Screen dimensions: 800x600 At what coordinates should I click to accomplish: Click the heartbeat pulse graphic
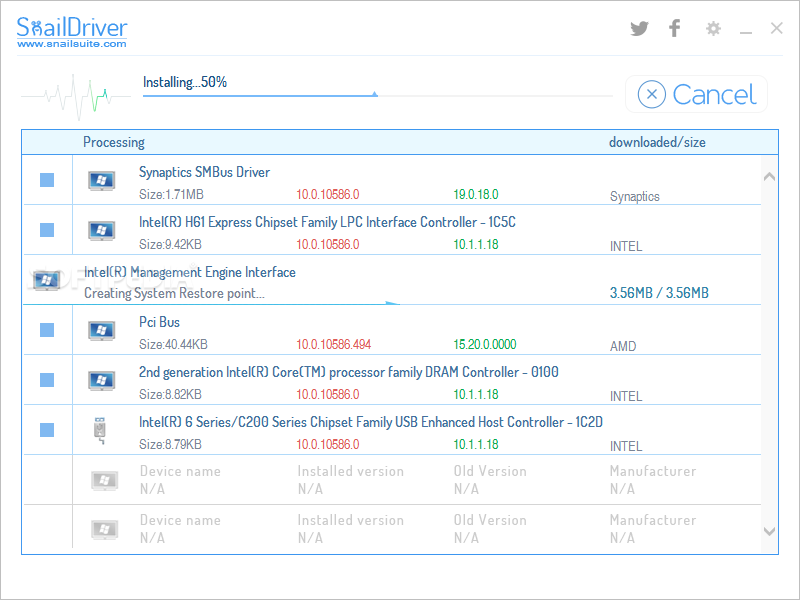click(x=76, y=96)
